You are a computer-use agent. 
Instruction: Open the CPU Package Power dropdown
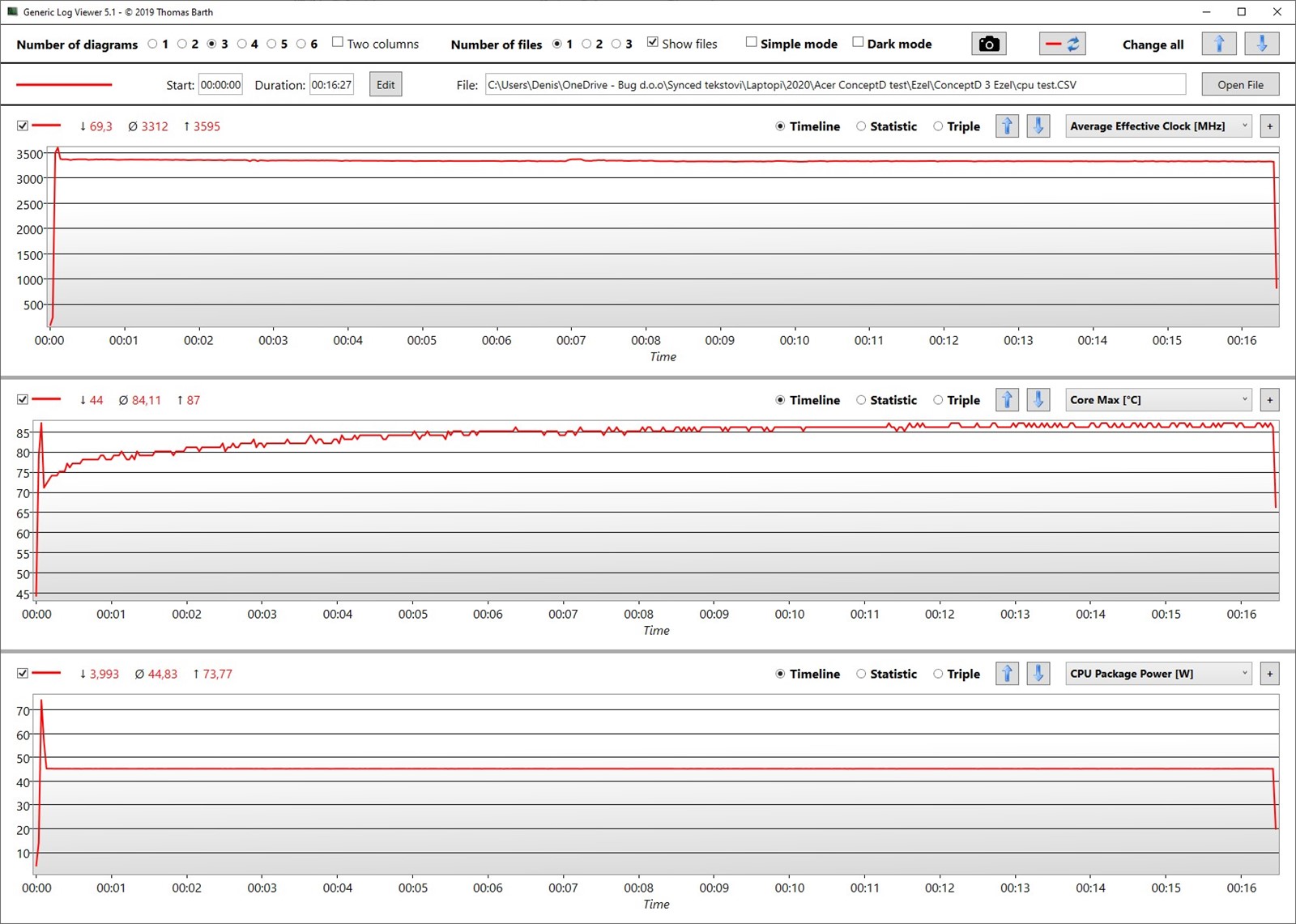(1158, 674)
